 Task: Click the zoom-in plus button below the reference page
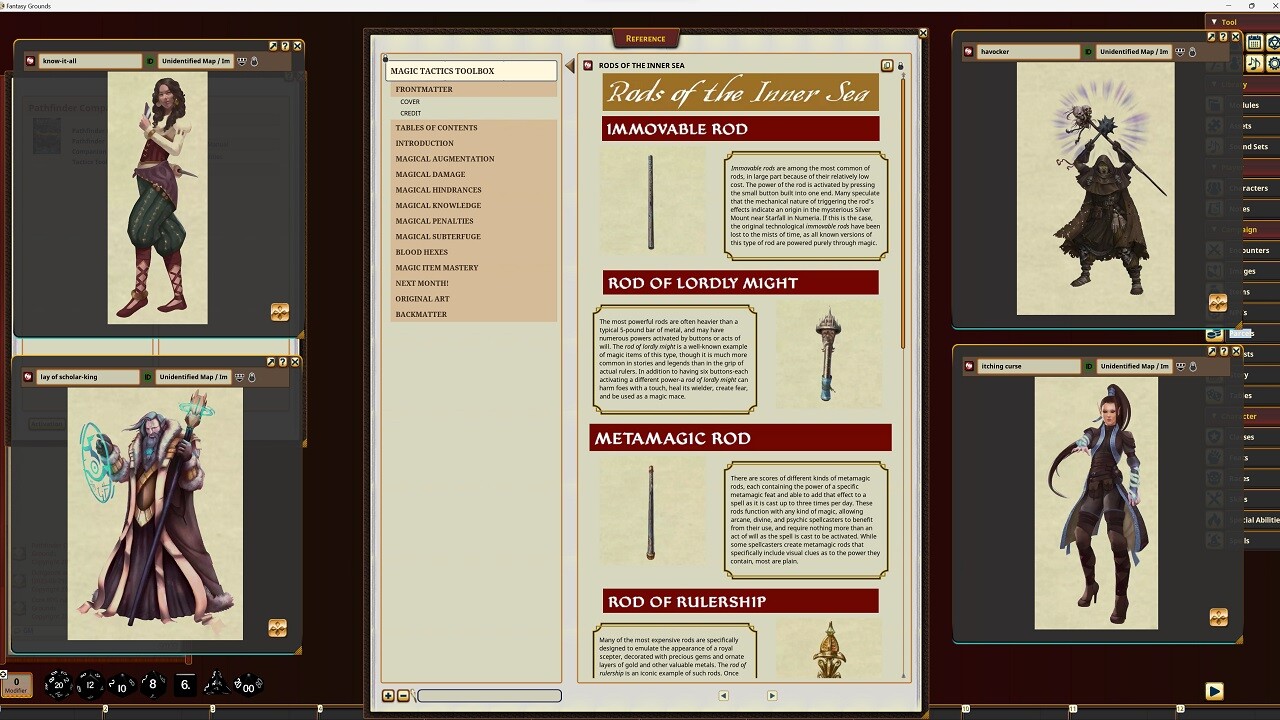[388, 695]
